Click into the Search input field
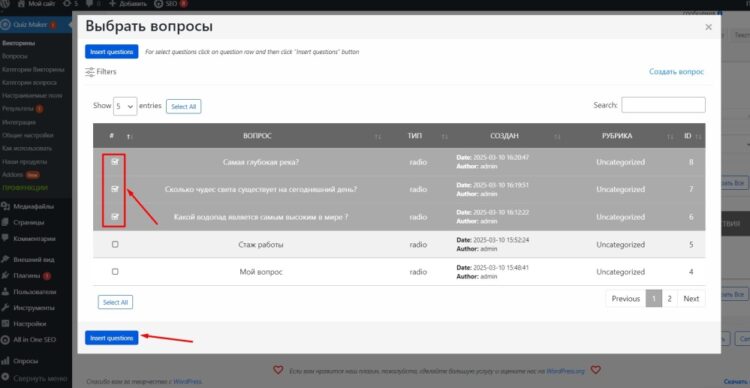The width and height of the screenshot is (750, 388). coord(663,105)
